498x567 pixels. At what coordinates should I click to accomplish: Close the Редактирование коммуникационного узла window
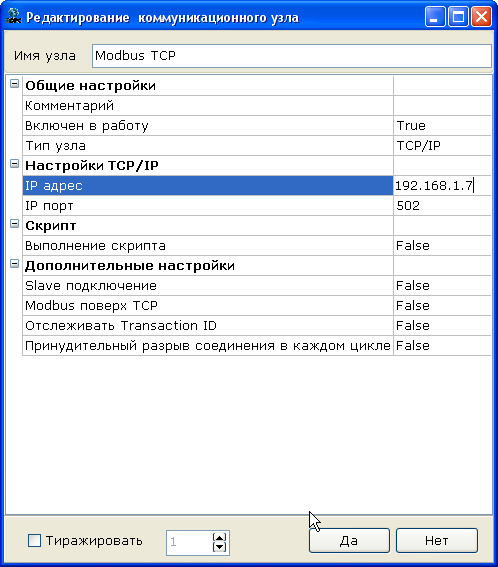(481, 17)
